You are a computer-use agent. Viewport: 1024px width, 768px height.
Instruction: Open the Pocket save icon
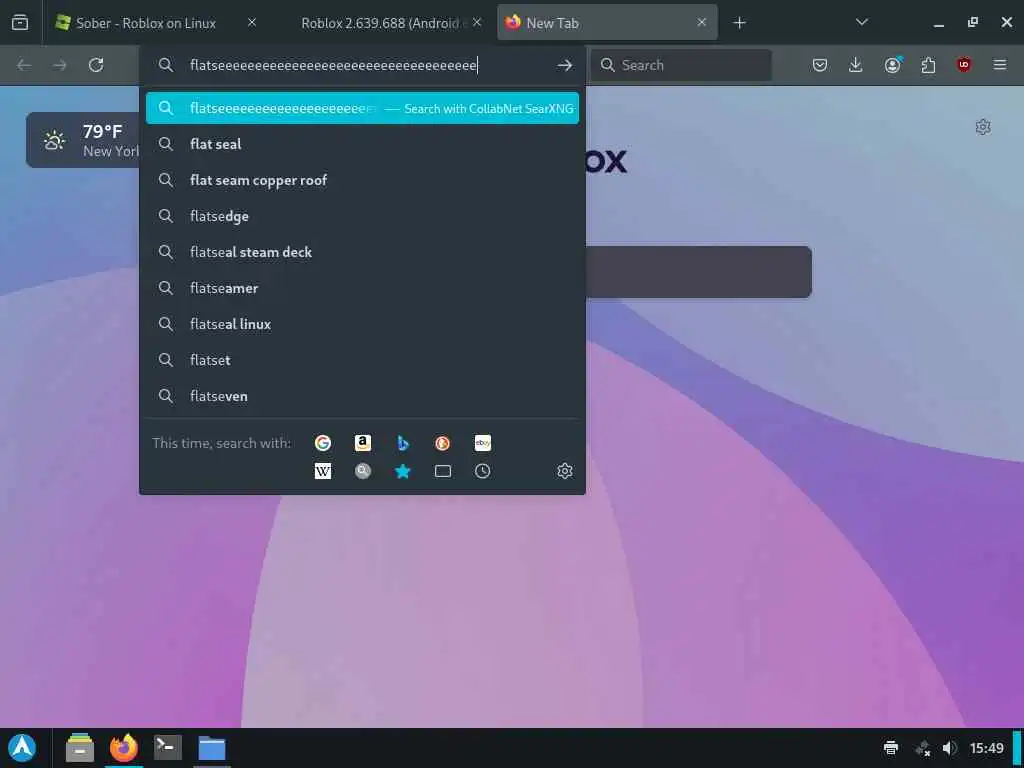pyautogui.click(x=820, y=65)
